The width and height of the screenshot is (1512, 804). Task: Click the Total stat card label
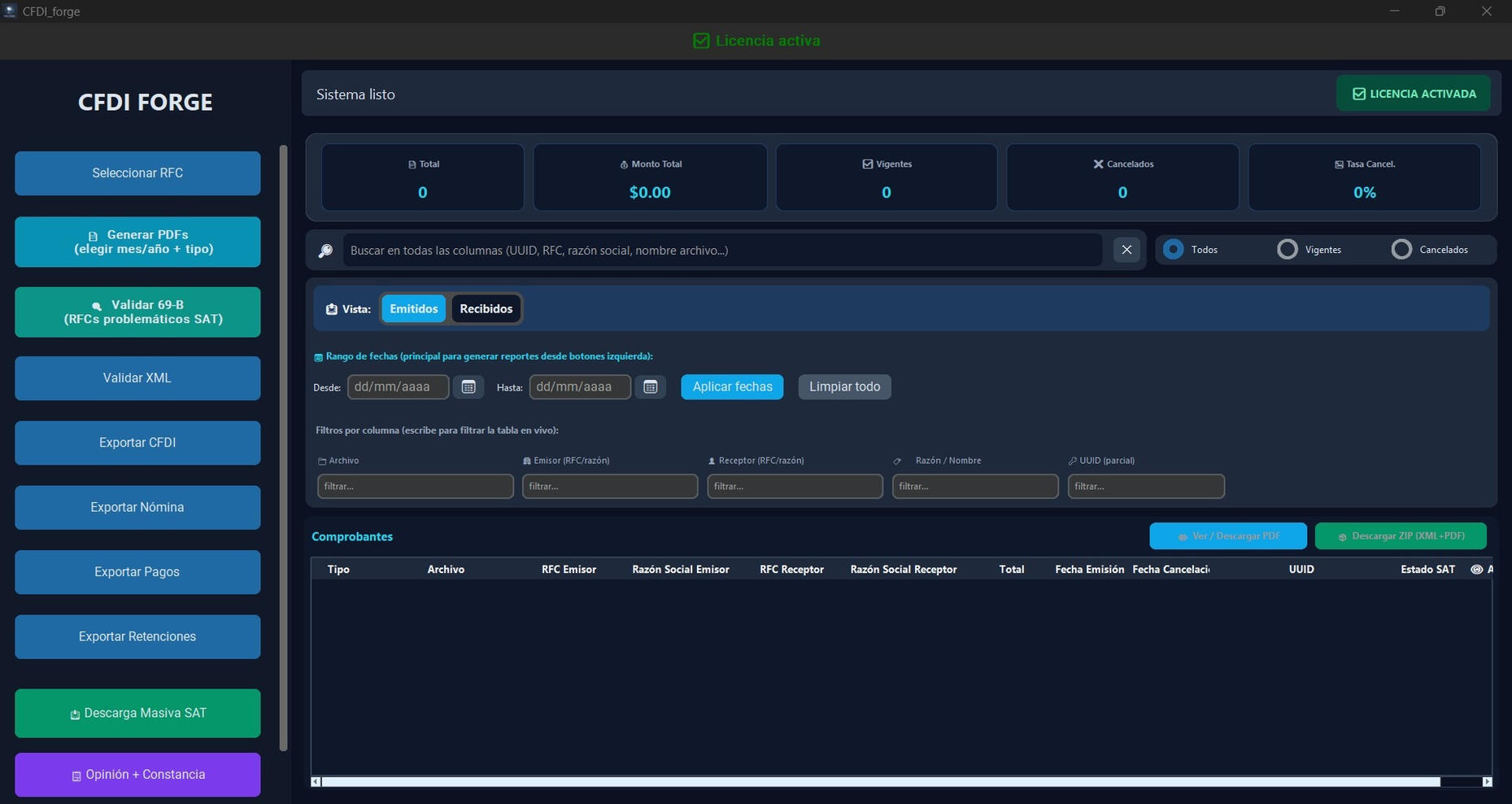tap(423, 164)
